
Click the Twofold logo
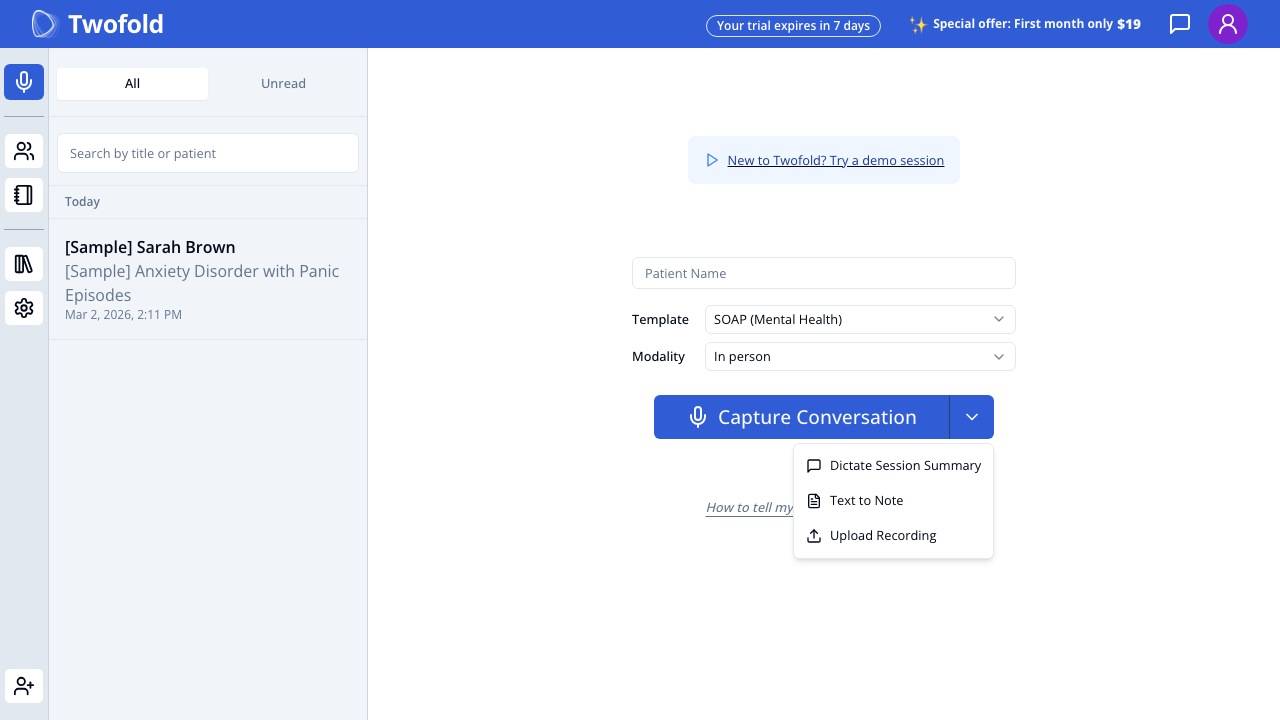(98, 24)
